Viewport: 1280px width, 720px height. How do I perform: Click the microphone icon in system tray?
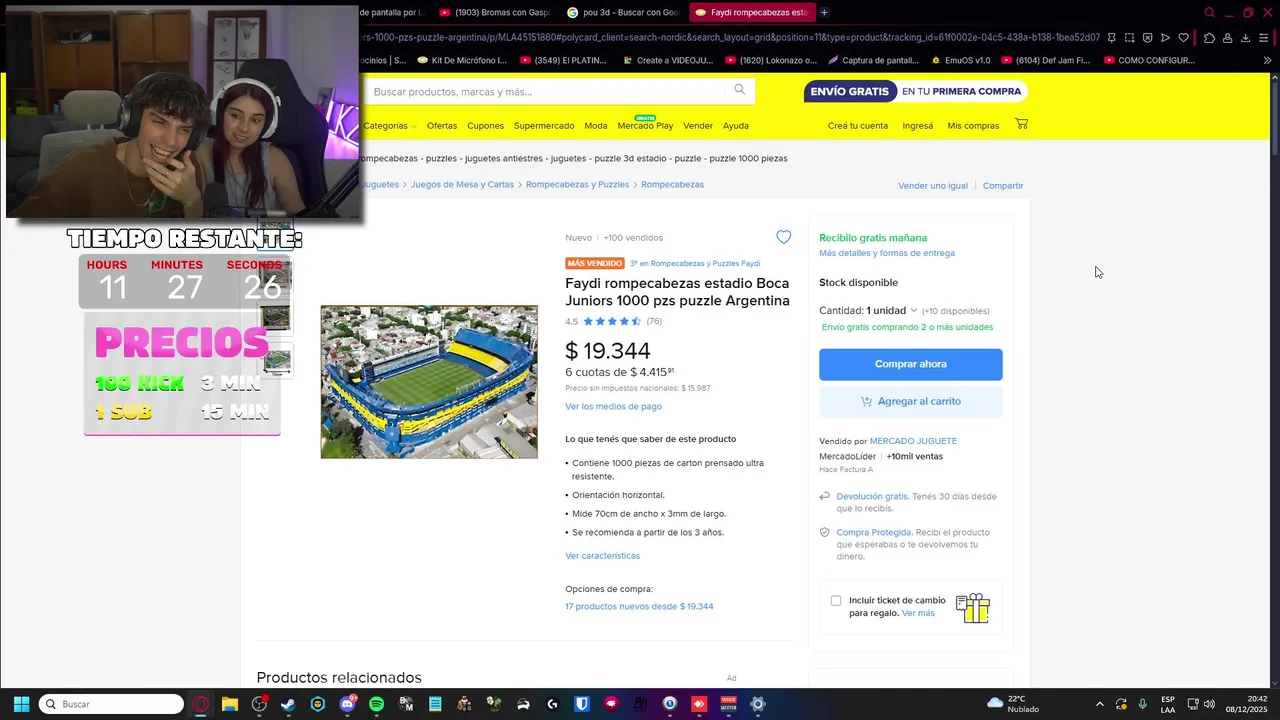[x=1142, y=704]
